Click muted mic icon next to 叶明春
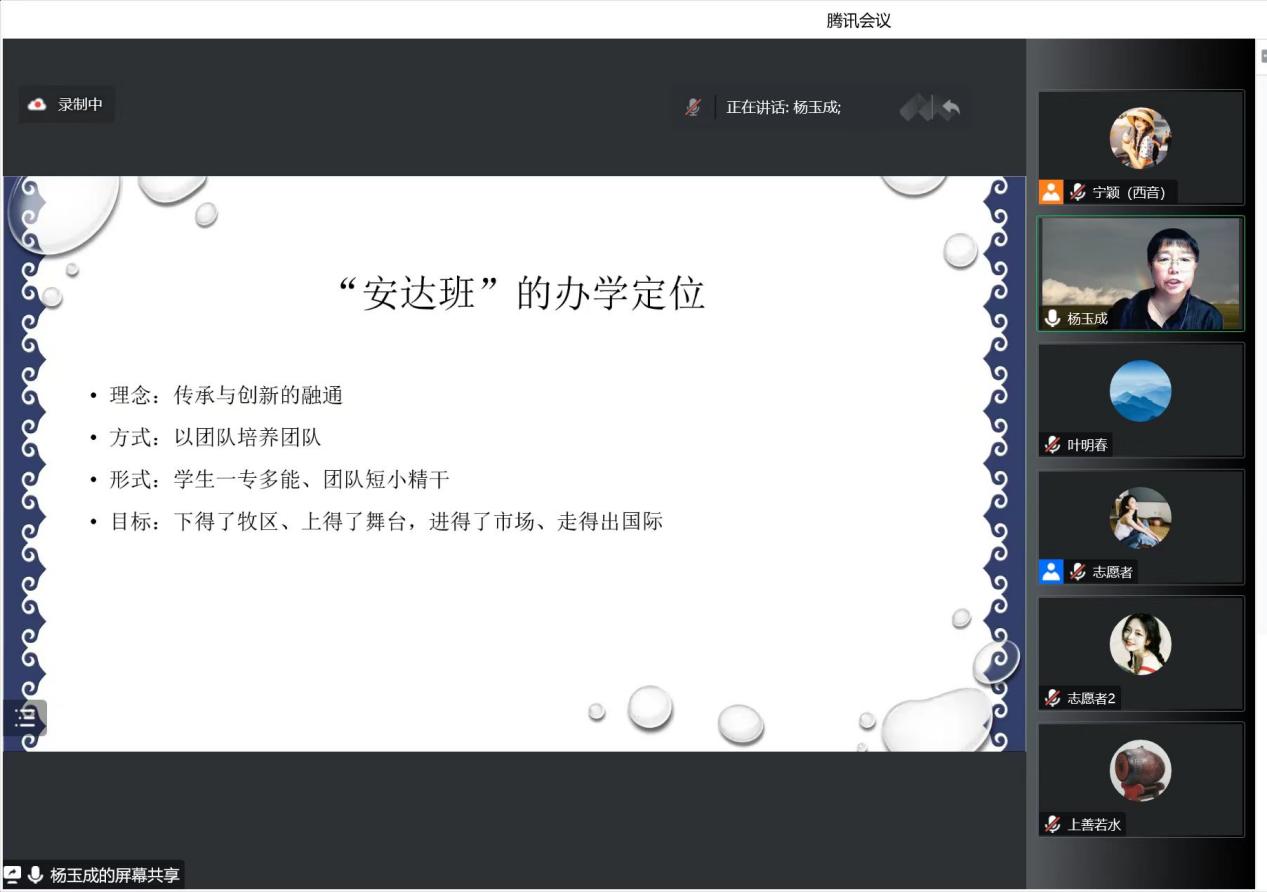The height and width of the screenshot is (892, 1267). tap(1052, 445)
